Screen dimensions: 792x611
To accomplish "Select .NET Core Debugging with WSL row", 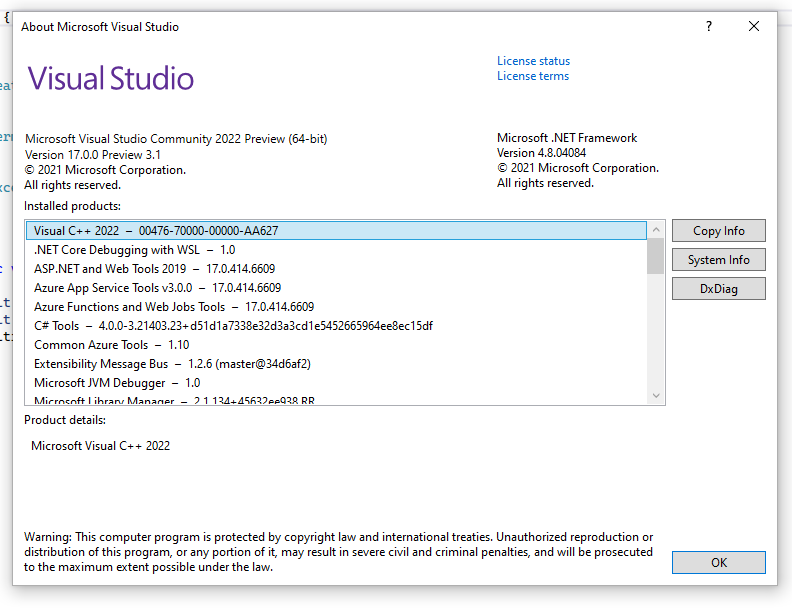I will click(x=336, y=250).
